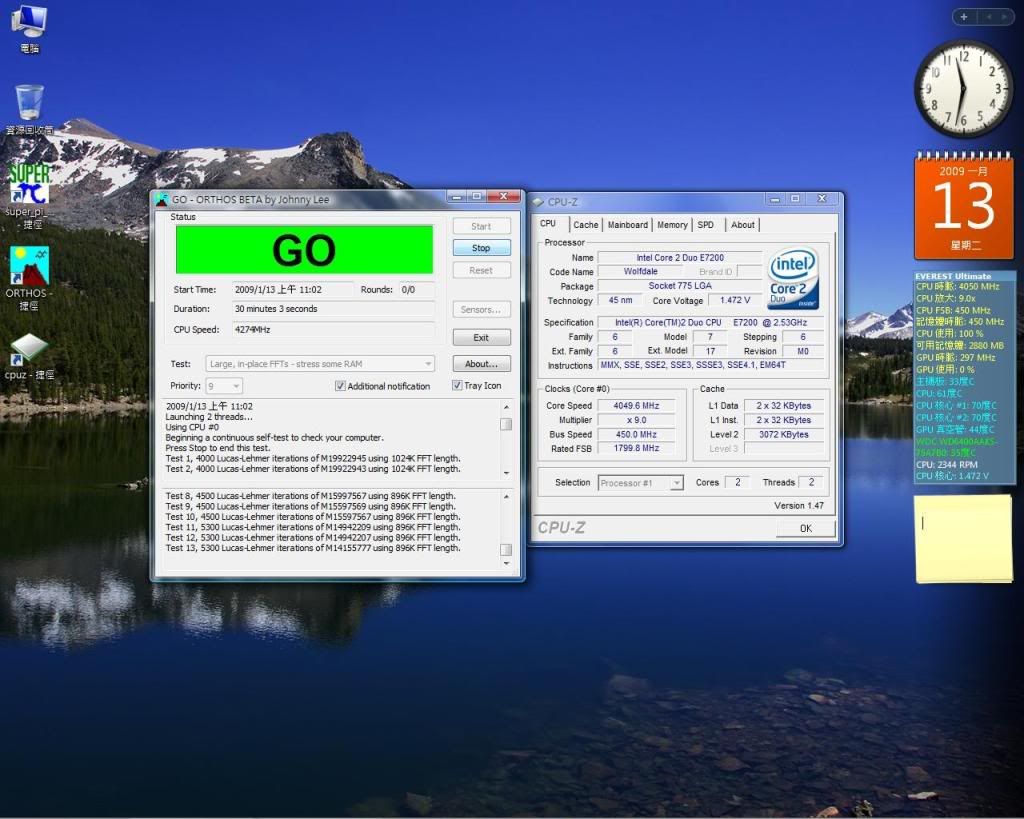The height and width of the screenshot is (819, 1024).
Task: Click the Rated FSB value 1799.8 MHz
Action: [x=636, y=449]
